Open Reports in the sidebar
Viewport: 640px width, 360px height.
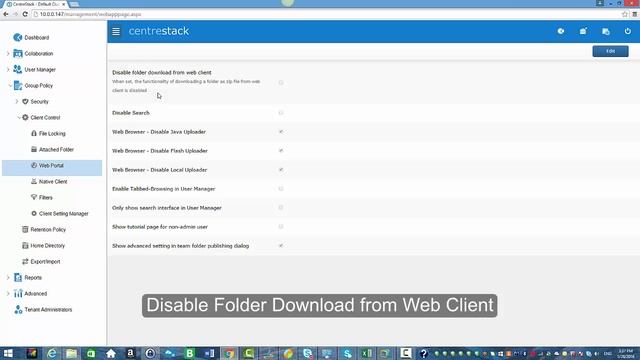[x=33, y=278]
